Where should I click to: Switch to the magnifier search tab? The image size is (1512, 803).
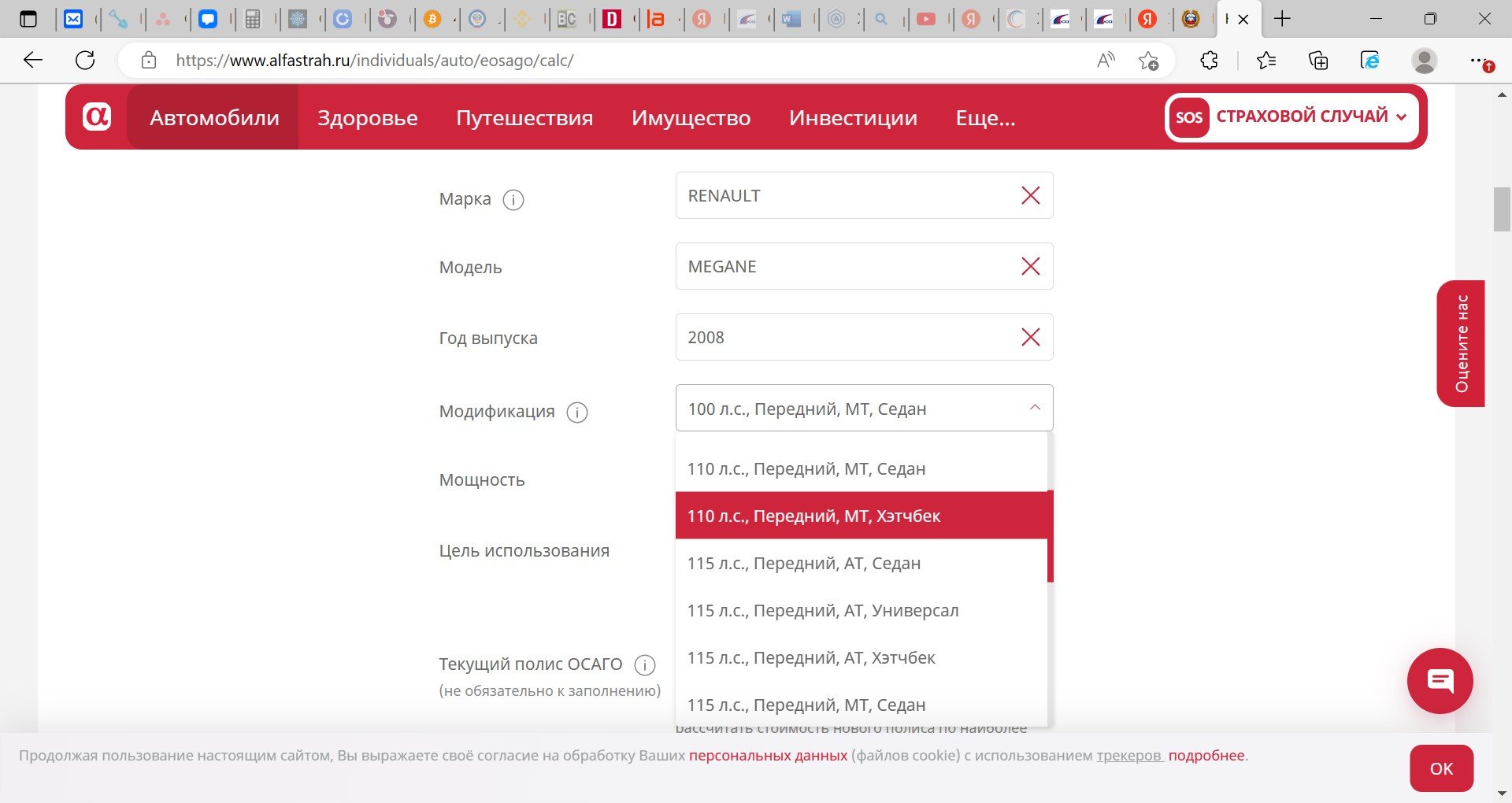coord(882,19)
